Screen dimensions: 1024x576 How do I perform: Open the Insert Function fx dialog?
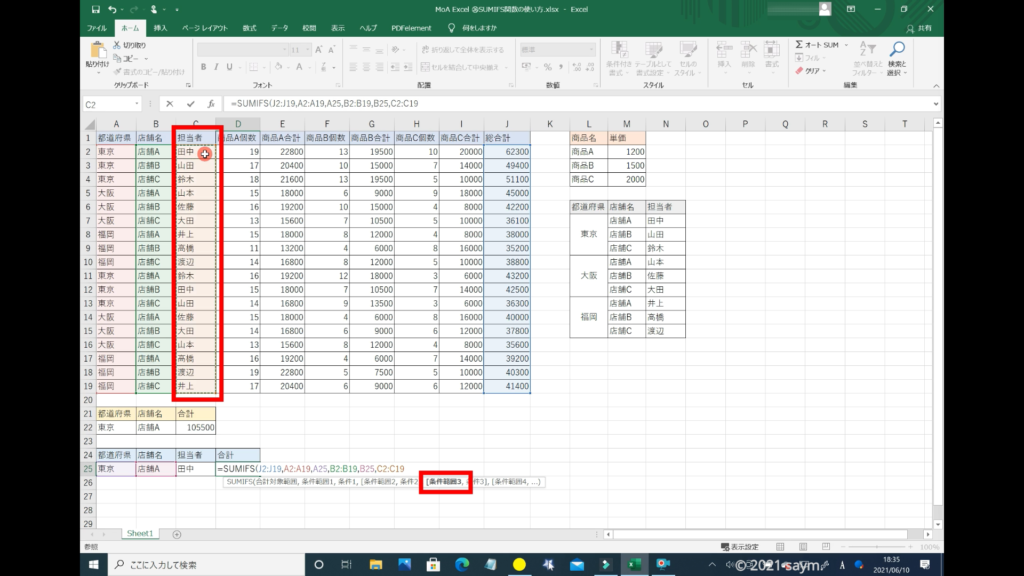211,103
